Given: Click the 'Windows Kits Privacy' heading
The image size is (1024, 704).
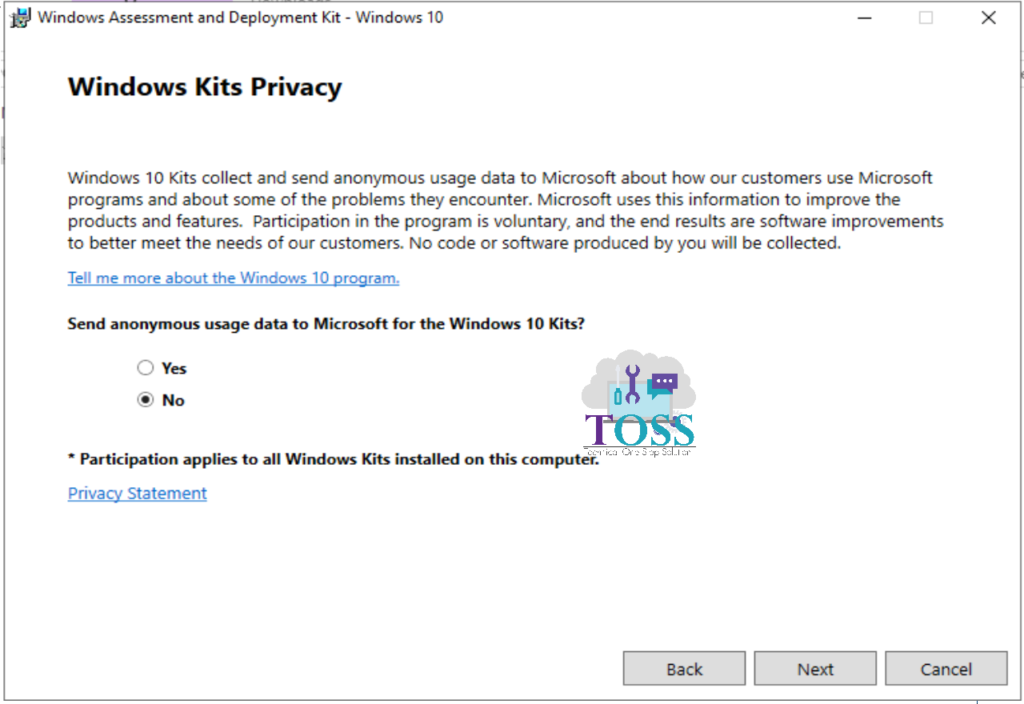Looking at the screenshot, I should (x=204, y=87).
